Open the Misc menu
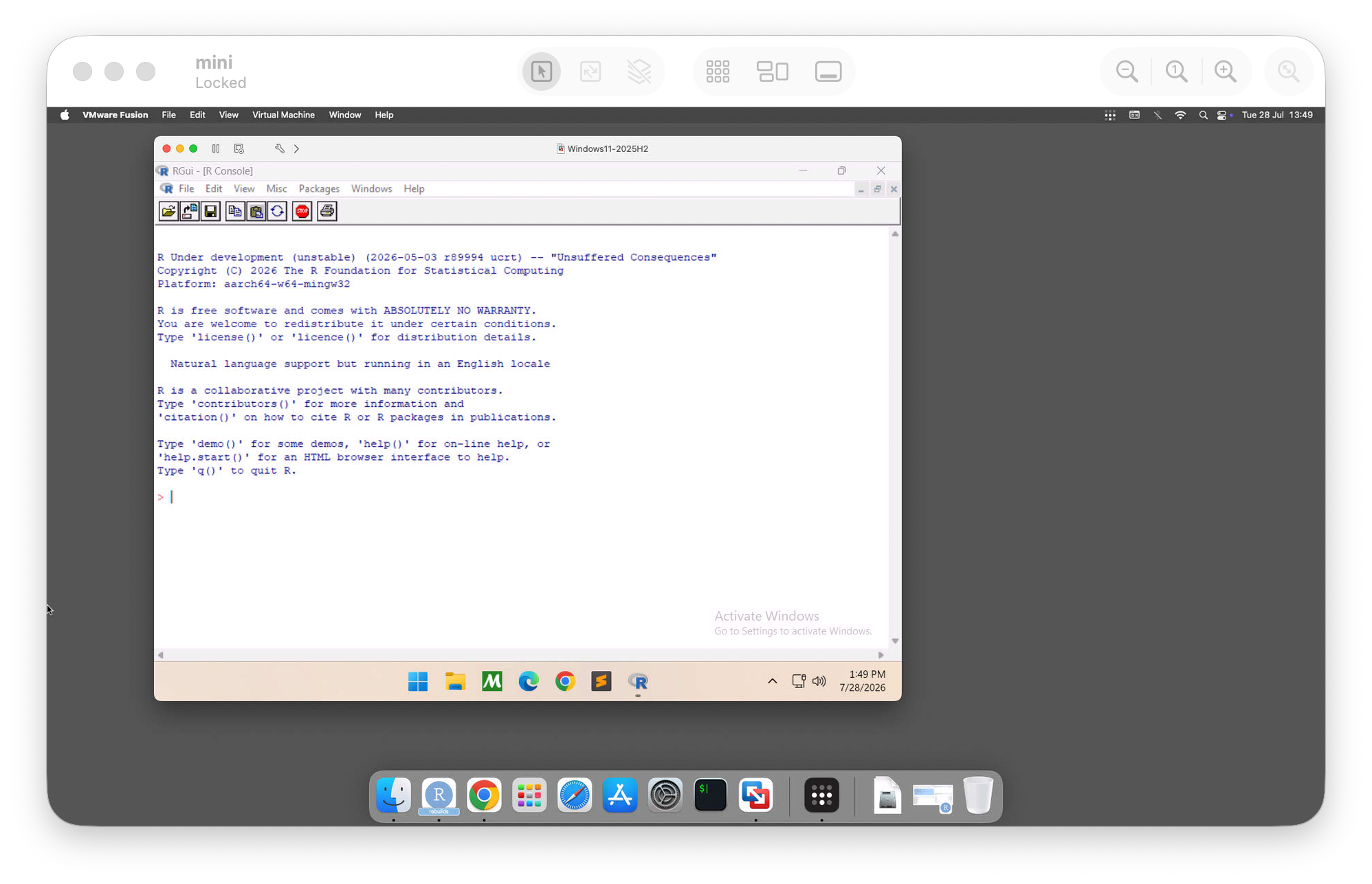This screenshot has height=884, width=1372. [276, 188]
